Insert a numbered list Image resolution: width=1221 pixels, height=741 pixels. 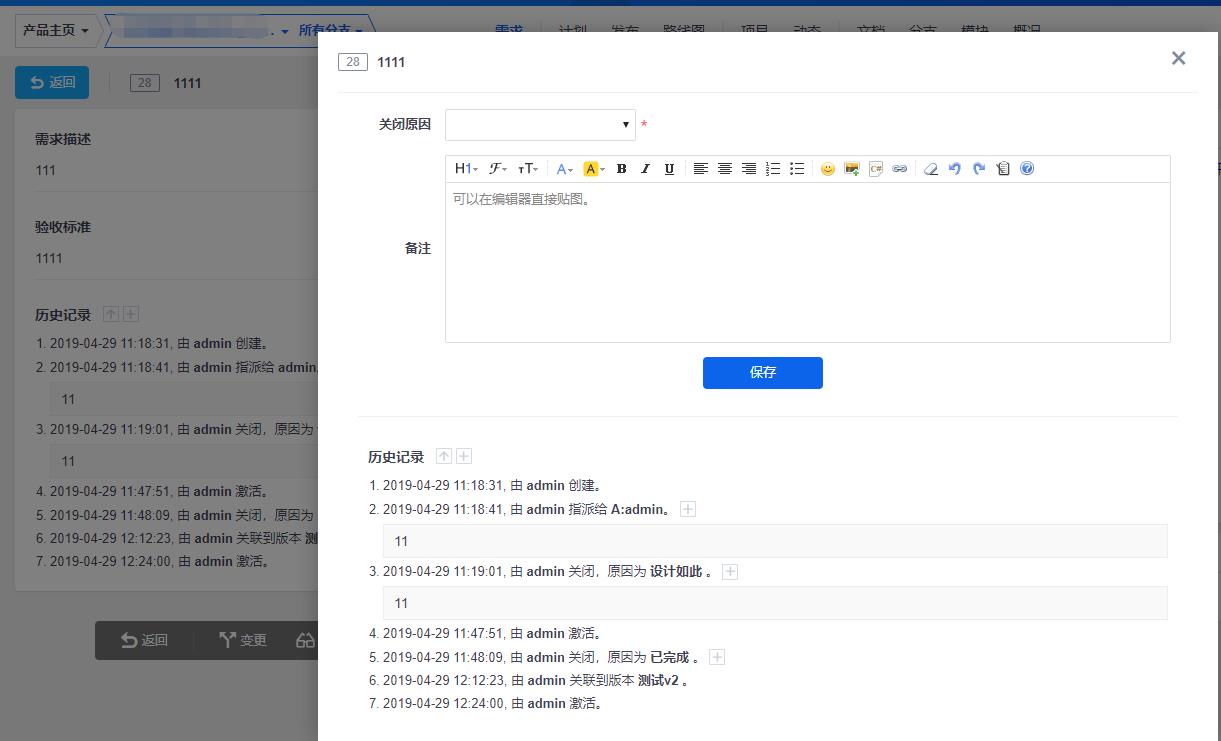coord(773,169)
